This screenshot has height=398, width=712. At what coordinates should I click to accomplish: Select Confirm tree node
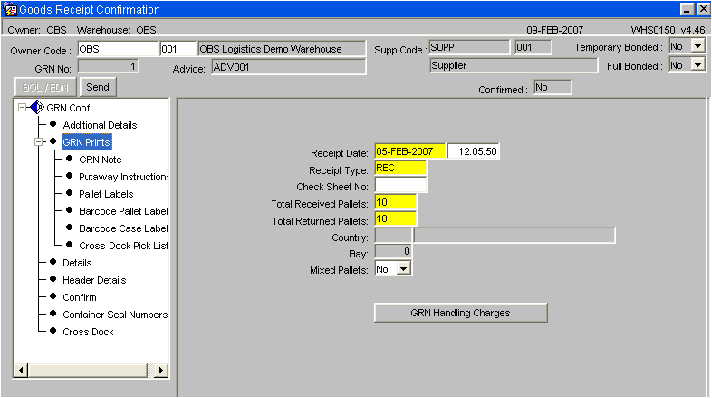[79, 297]
